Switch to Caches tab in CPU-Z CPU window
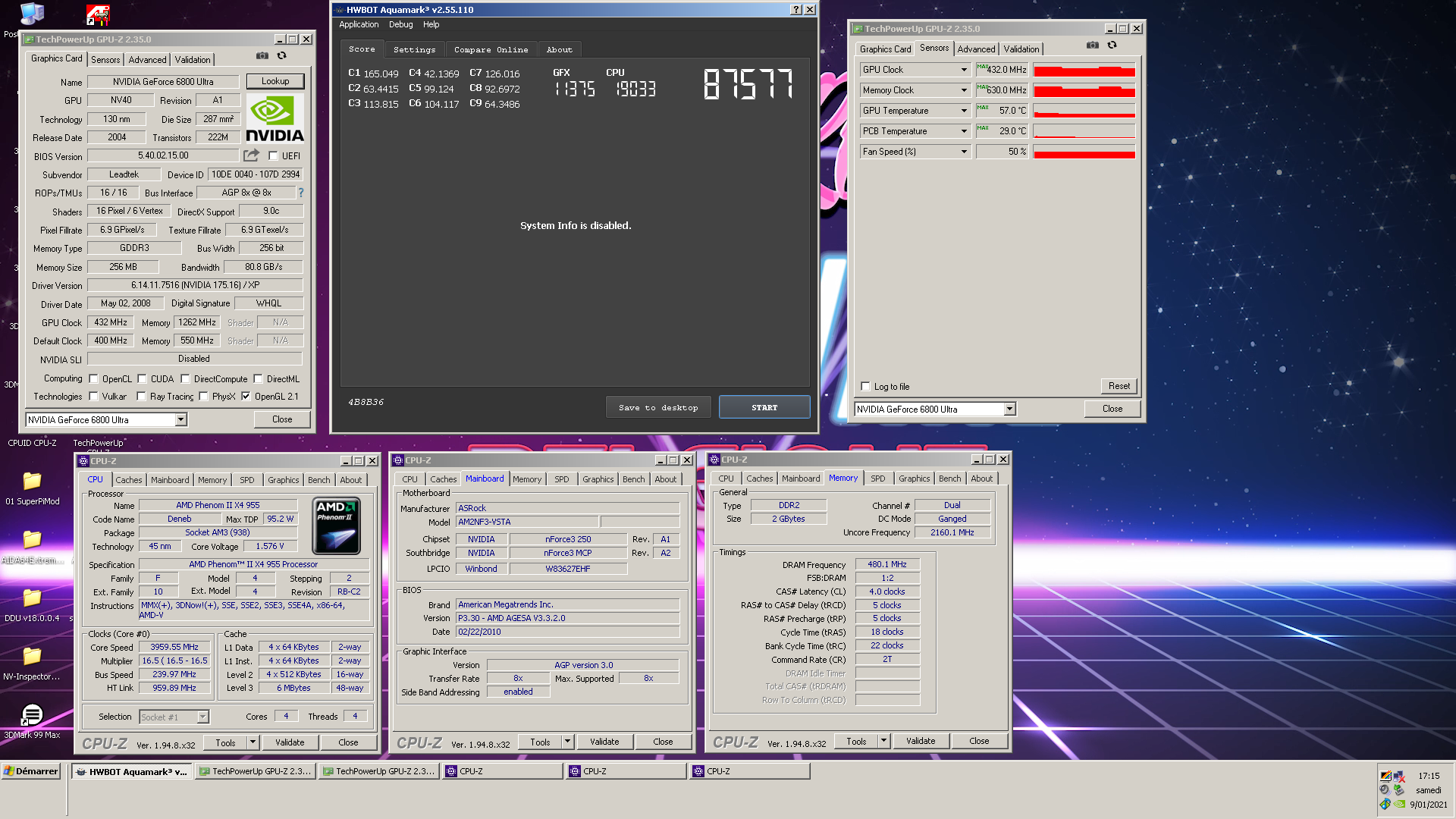 tap(129, 479)
